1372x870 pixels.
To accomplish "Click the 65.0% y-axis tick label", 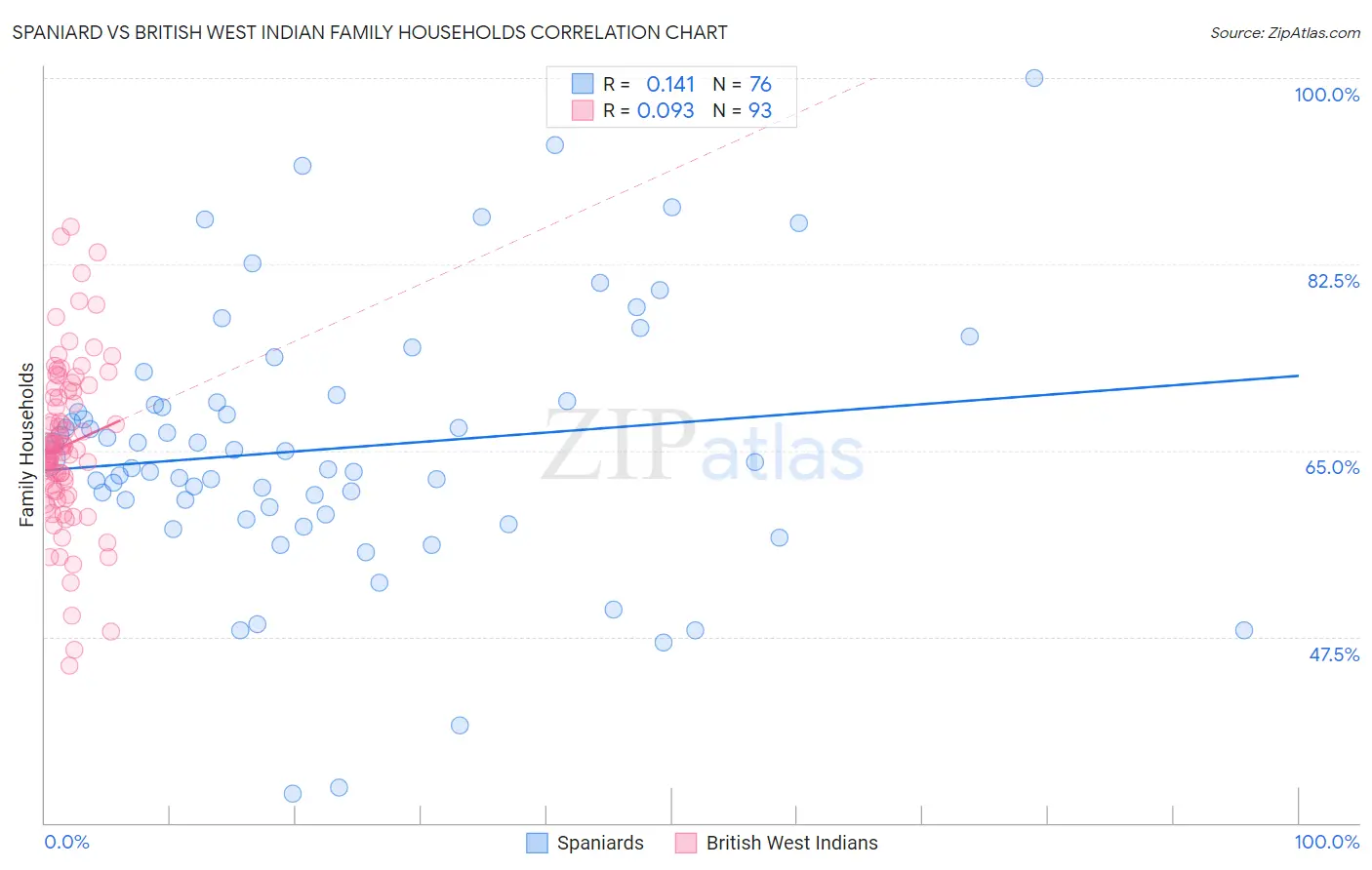I will click(x=1333, y=467).
